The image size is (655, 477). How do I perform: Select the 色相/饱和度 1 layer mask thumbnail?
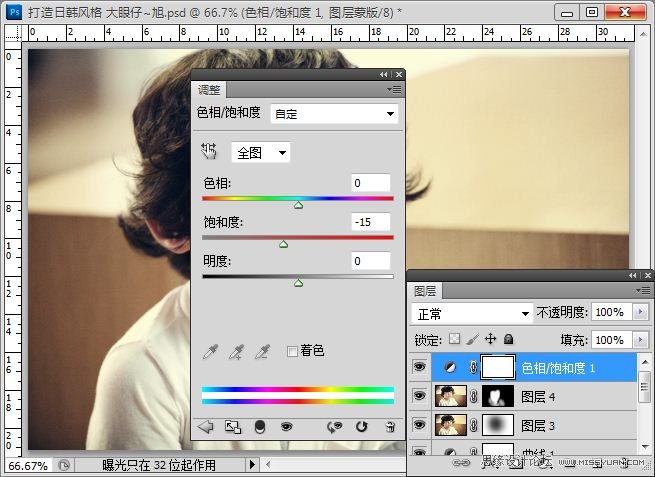[x=498, y=368]
